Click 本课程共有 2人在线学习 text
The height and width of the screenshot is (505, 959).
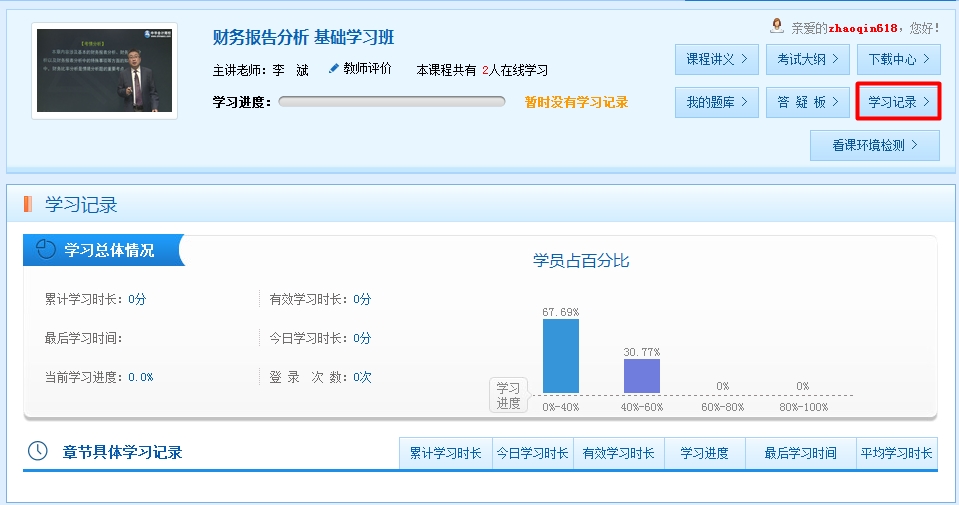coord(482,70)
